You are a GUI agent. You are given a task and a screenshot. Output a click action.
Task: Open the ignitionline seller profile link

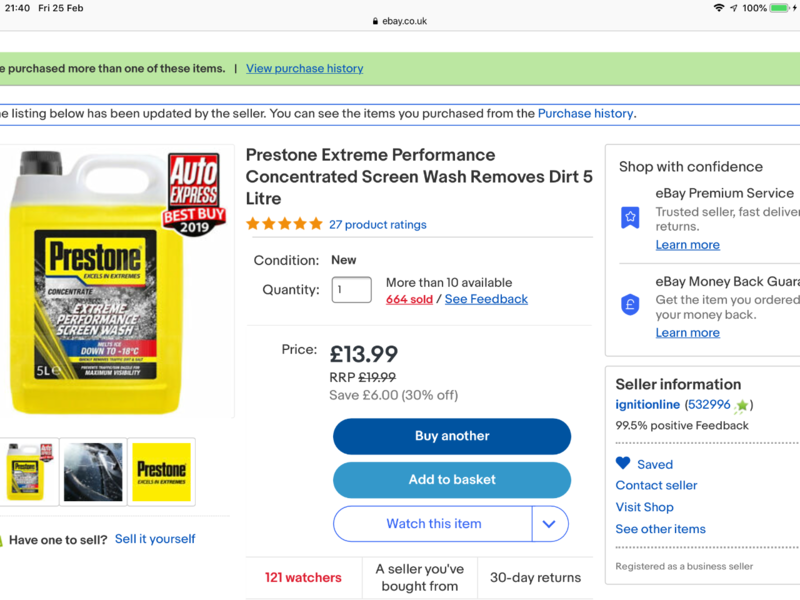(646, 405)
